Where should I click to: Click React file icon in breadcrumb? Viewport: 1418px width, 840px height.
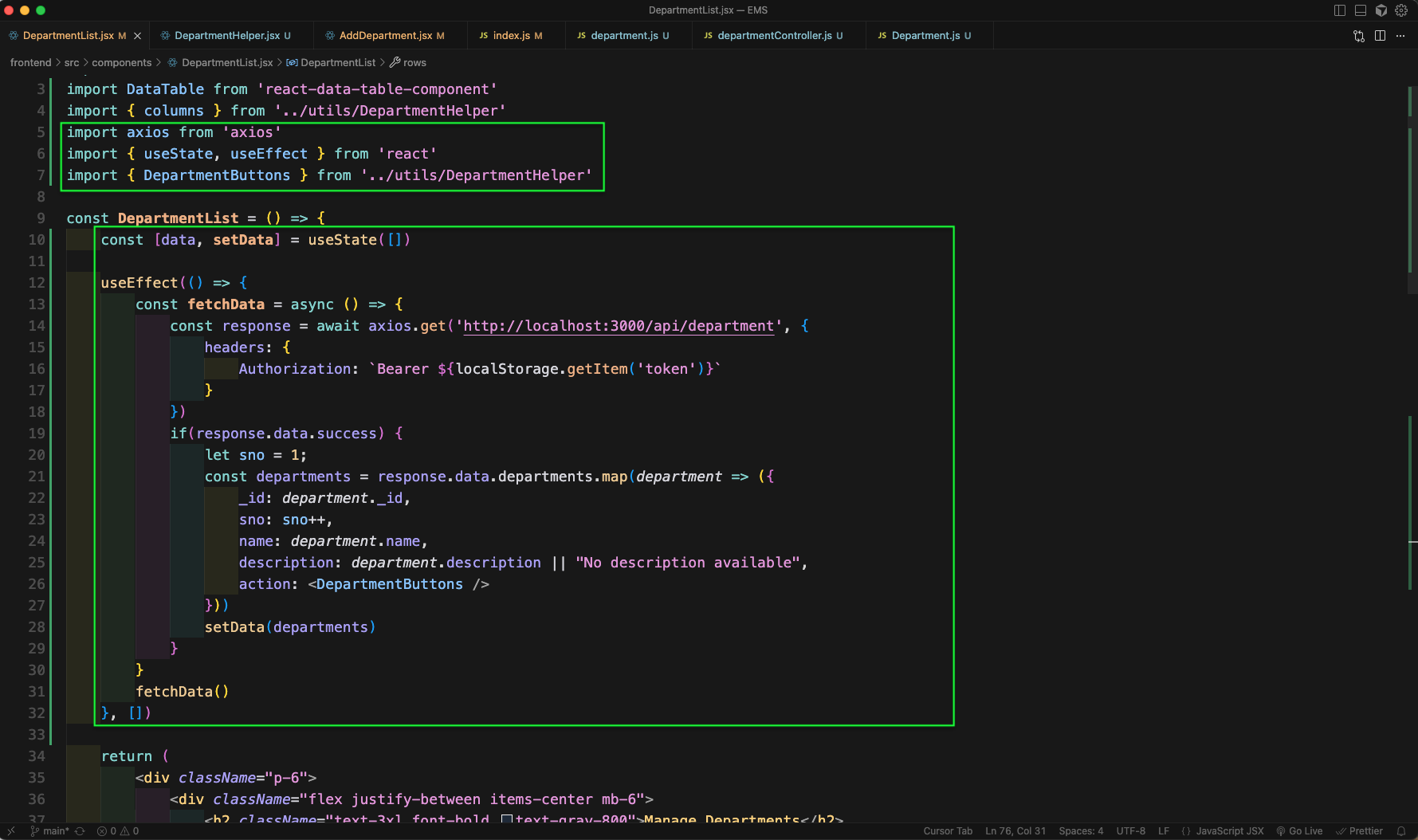coord(172,62)
